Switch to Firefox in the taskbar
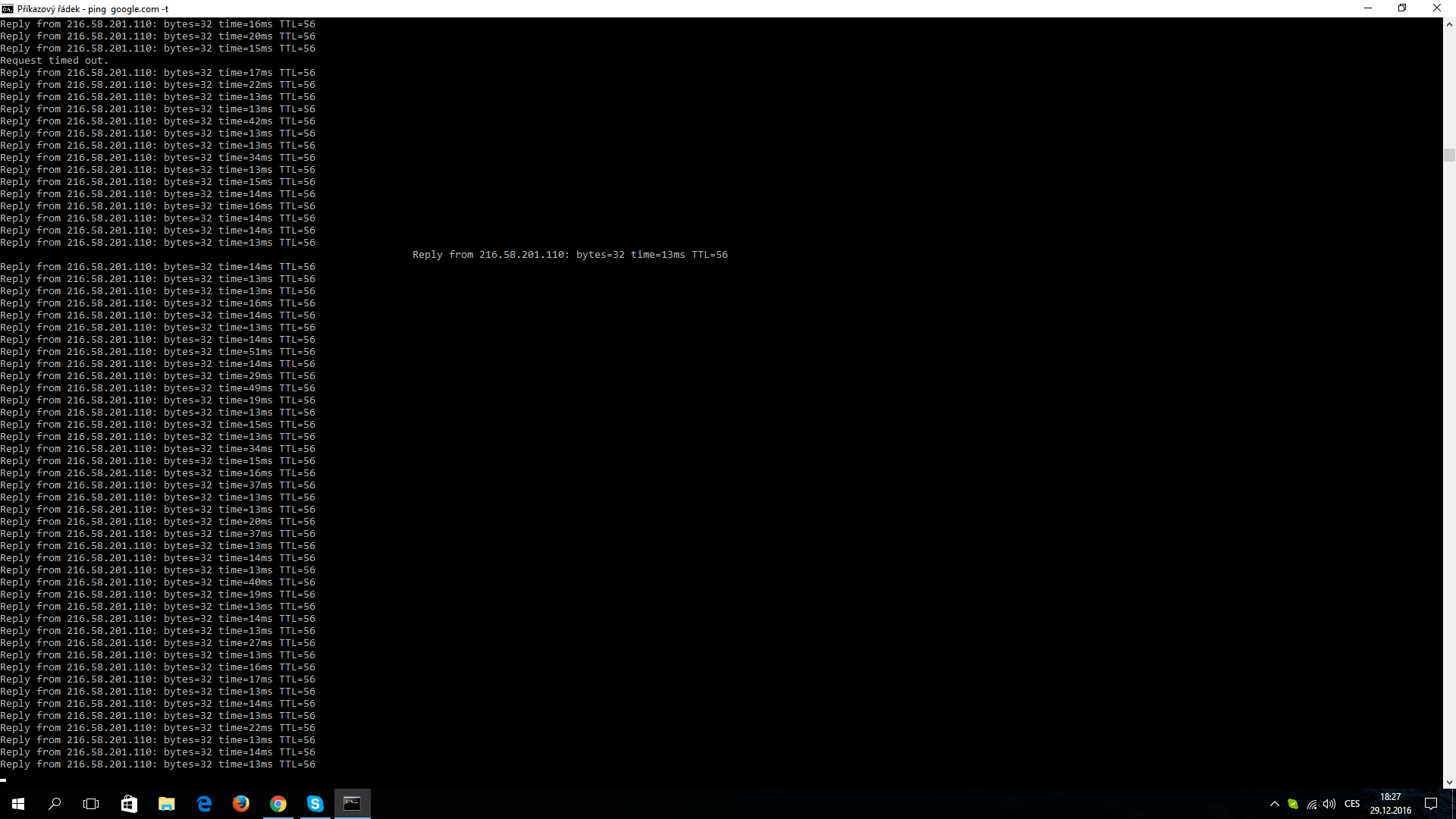This screenshot has height=819, width=1456. [241, 804]
